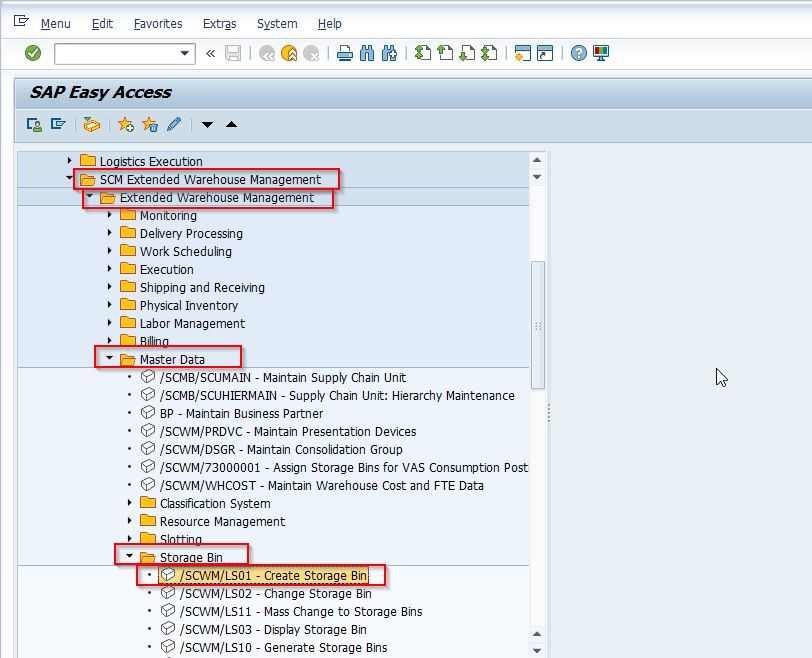The width and height of the screenshot is (812, 658).
Task: Click the User Menu icon
Action: pyautogui.click(x=34, y=125)
